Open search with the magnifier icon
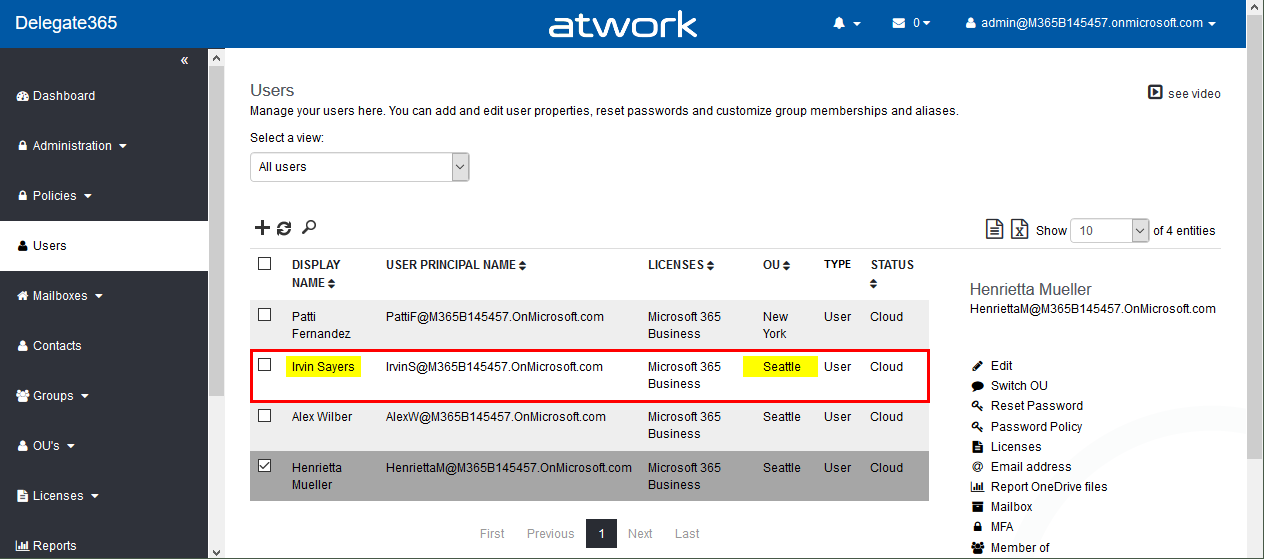1264x559 pixels. click(x=309, y=228)
